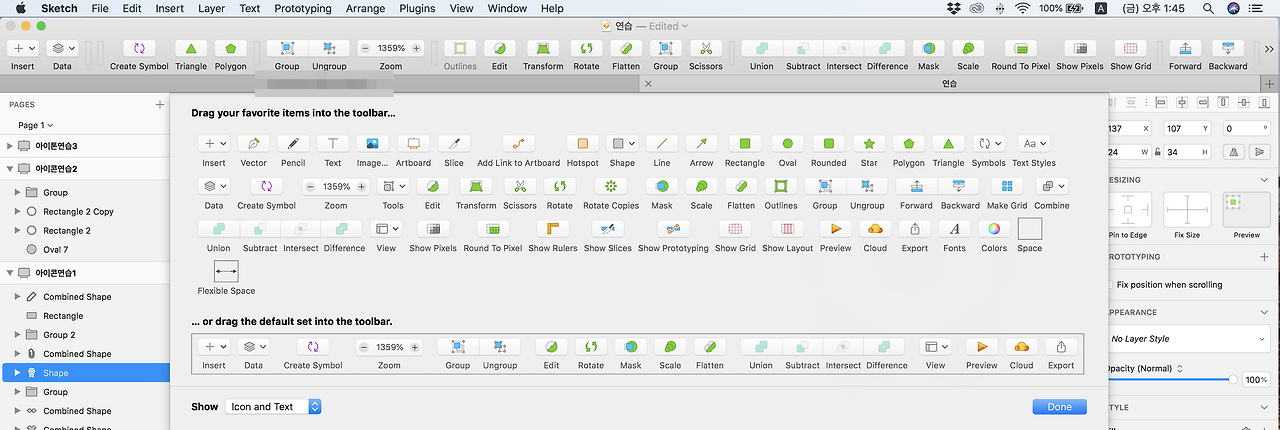Select the Show Rulers icon
This screenshot has width=1280, height=430.
pos(553,229)
